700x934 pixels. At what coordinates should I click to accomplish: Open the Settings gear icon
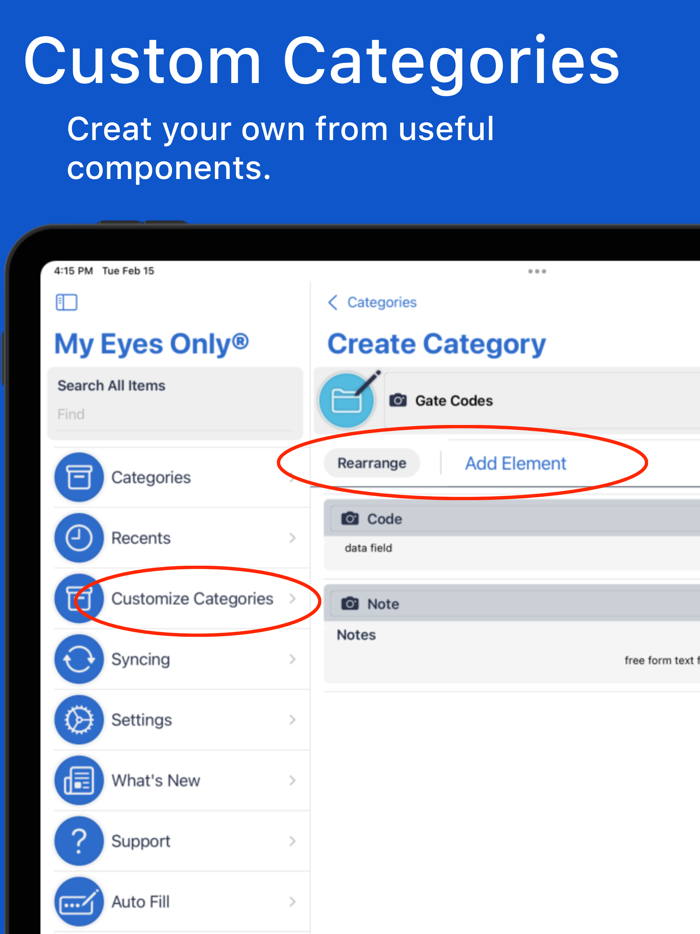[79, 720]
